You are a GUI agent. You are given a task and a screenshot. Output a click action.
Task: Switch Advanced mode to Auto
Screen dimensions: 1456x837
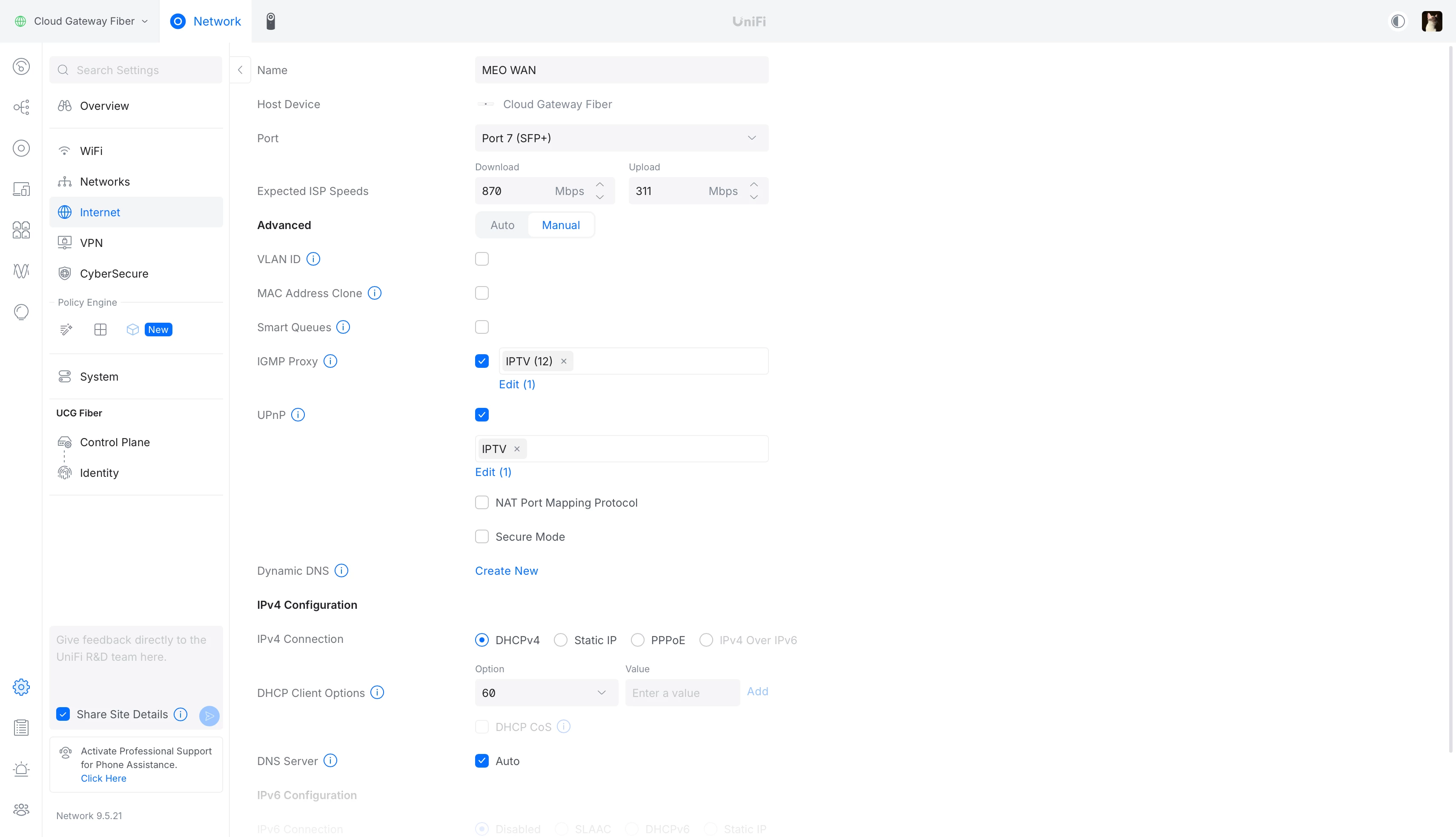coord(502,225)
